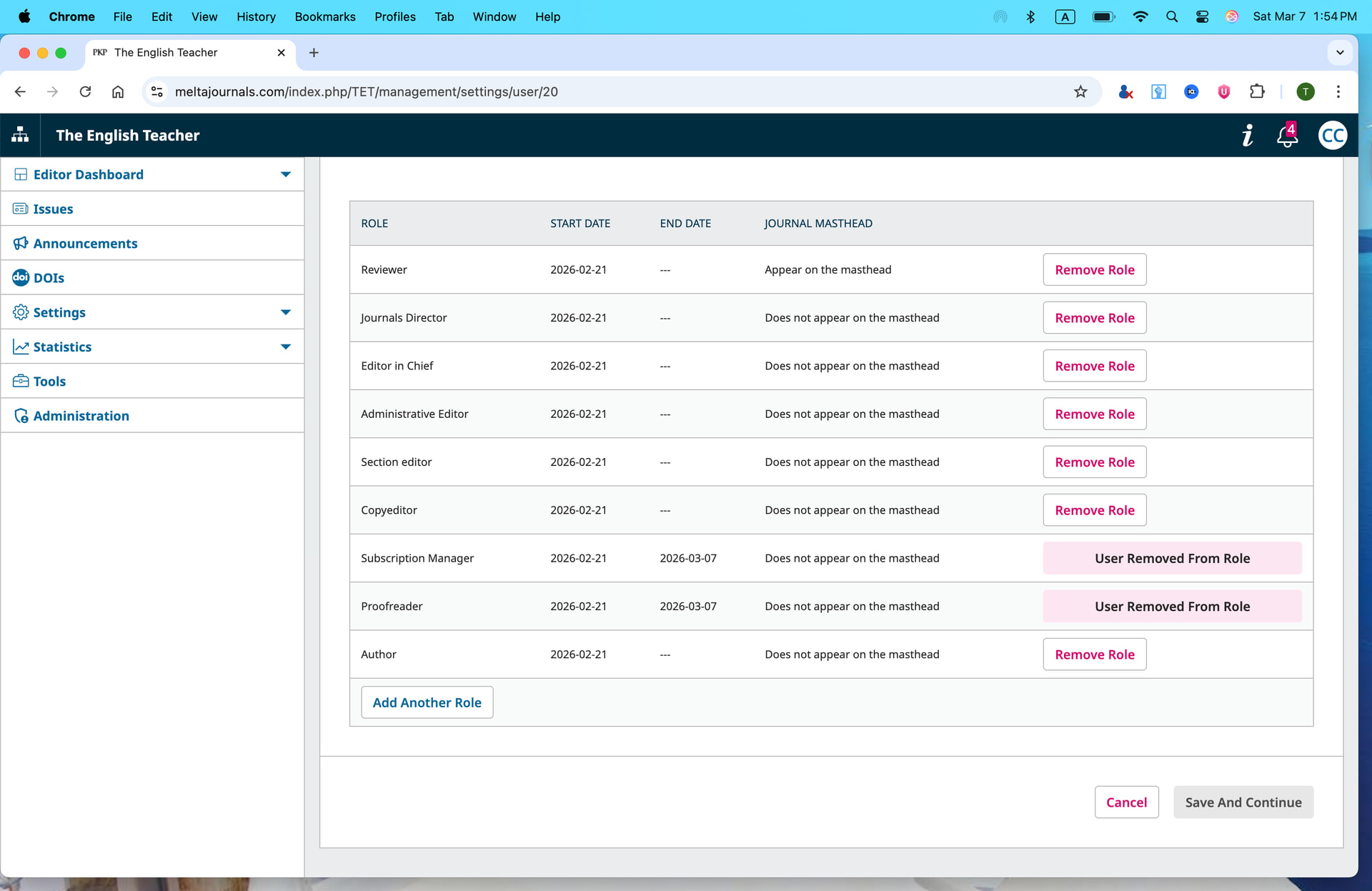Open the Bookmarks menu
This screenshot has width=1372, height=891.
click(324, 16)
